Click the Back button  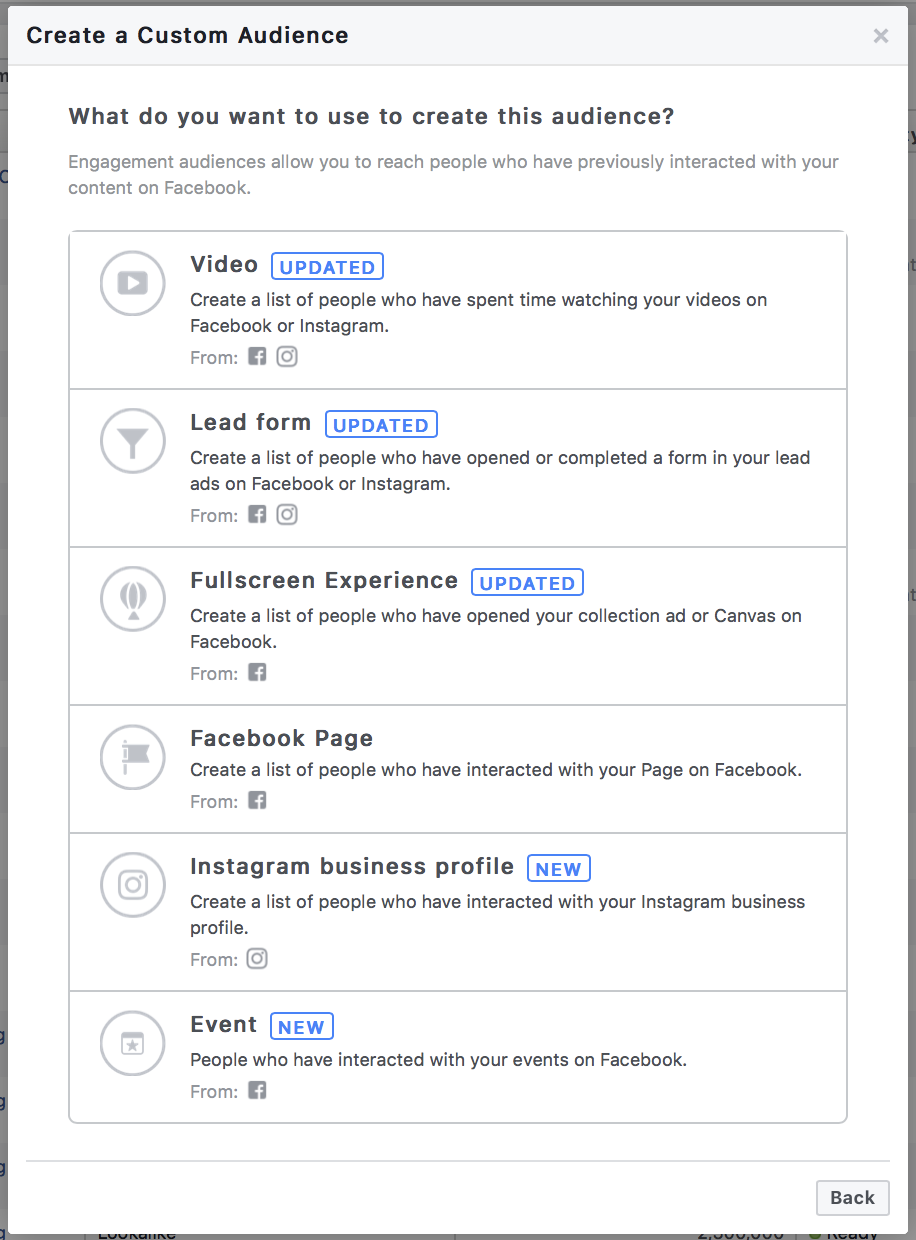pos(852,1197)
